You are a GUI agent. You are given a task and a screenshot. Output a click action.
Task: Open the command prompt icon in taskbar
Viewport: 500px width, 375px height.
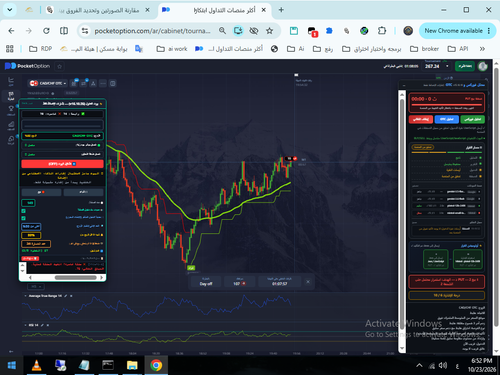click(108, 365)
